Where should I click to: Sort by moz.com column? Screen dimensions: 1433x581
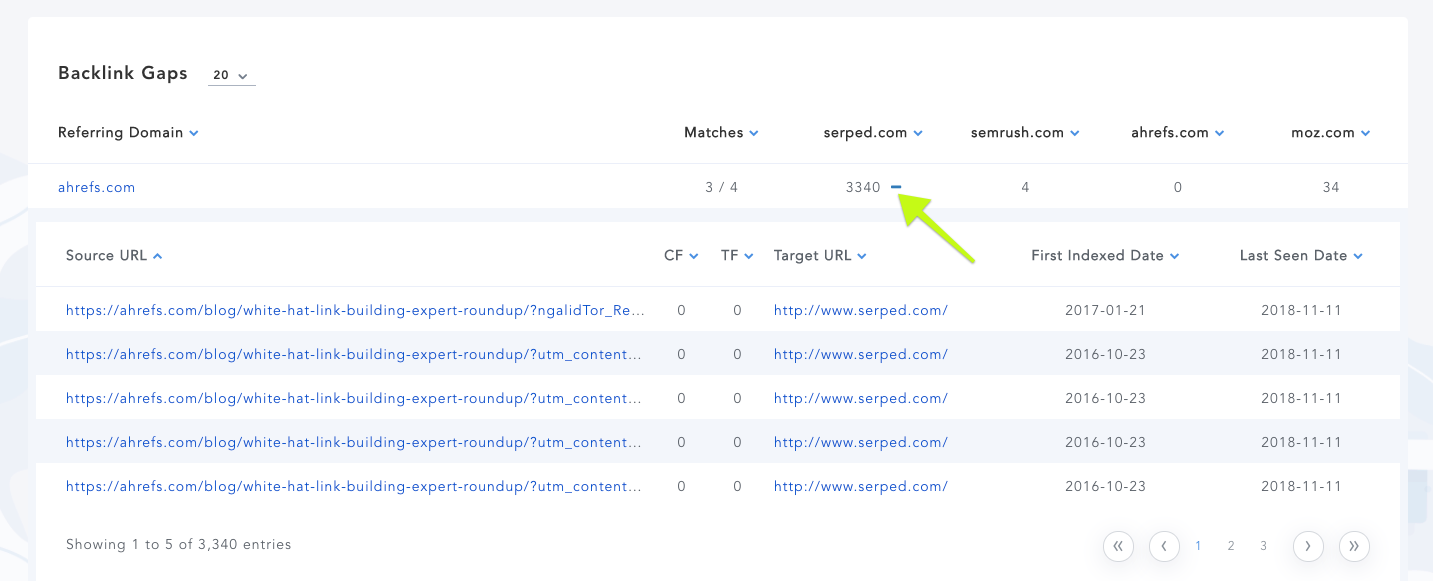coord(1330,132)
